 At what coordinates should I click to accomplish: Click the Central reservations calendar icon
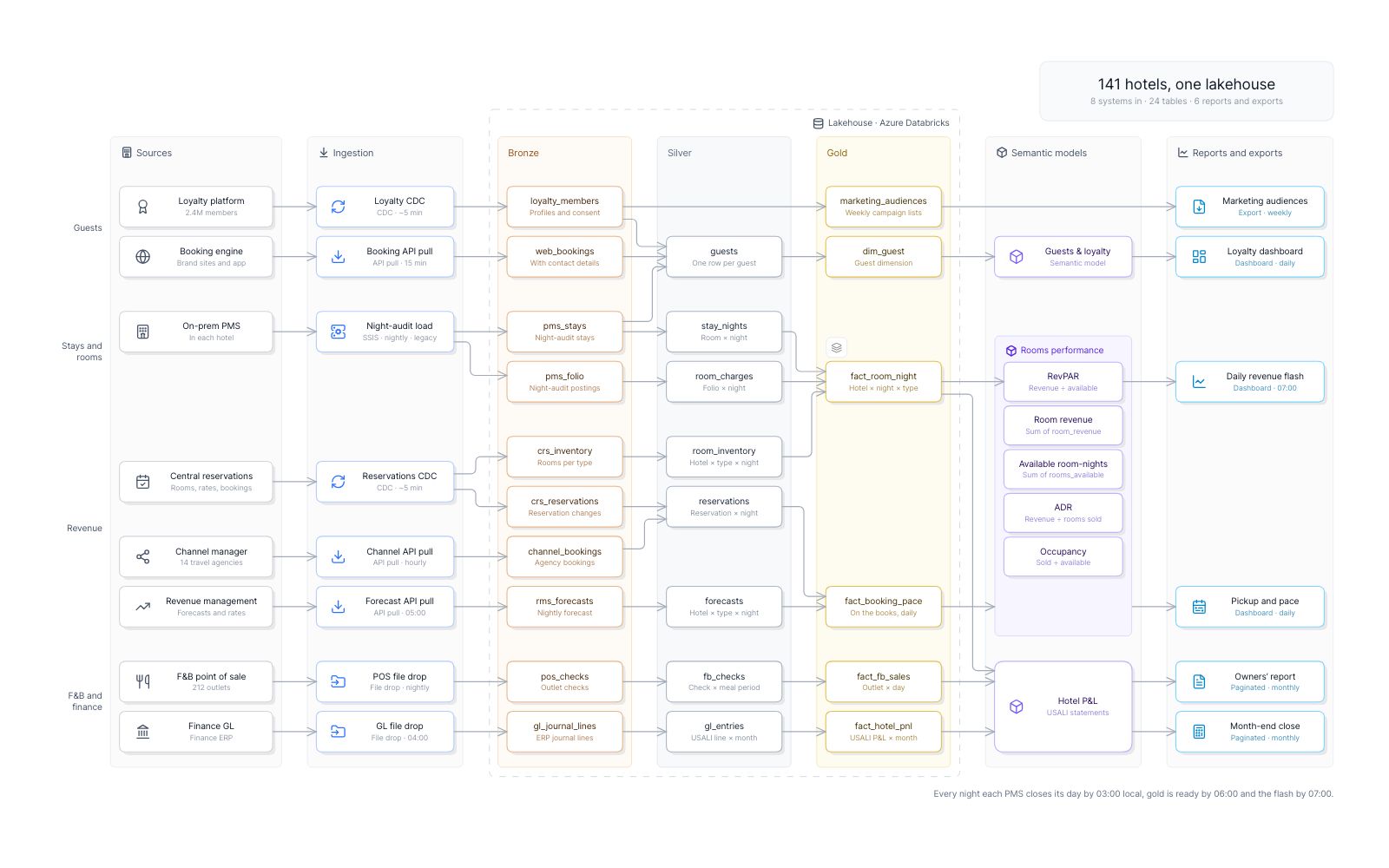point(143,482)
